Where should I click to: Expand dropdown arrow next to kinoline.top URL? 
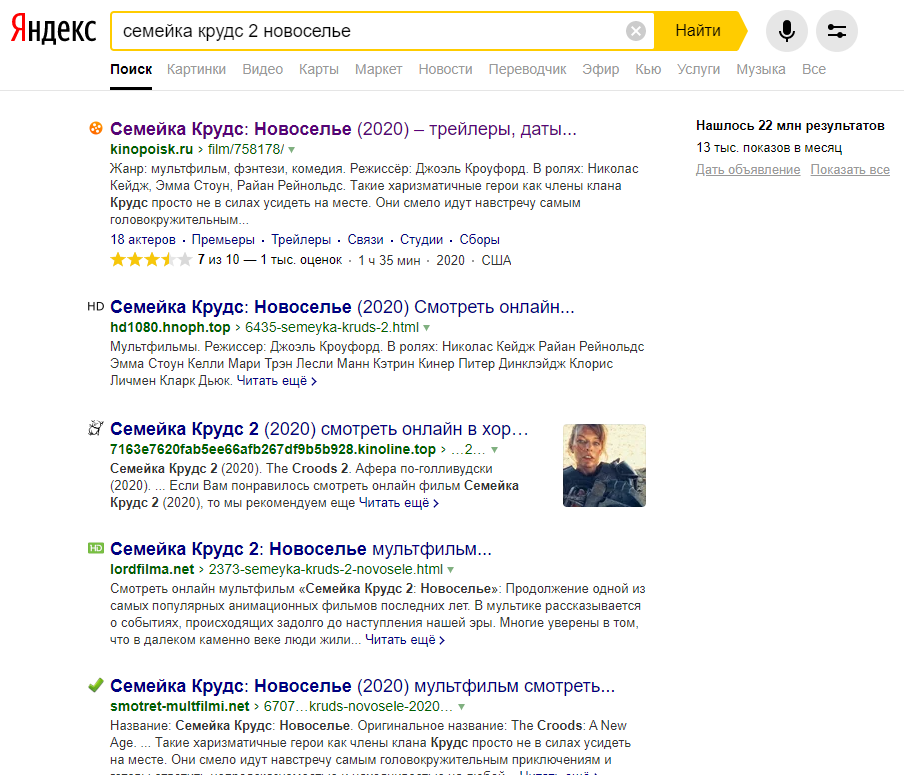pos(494,450)
